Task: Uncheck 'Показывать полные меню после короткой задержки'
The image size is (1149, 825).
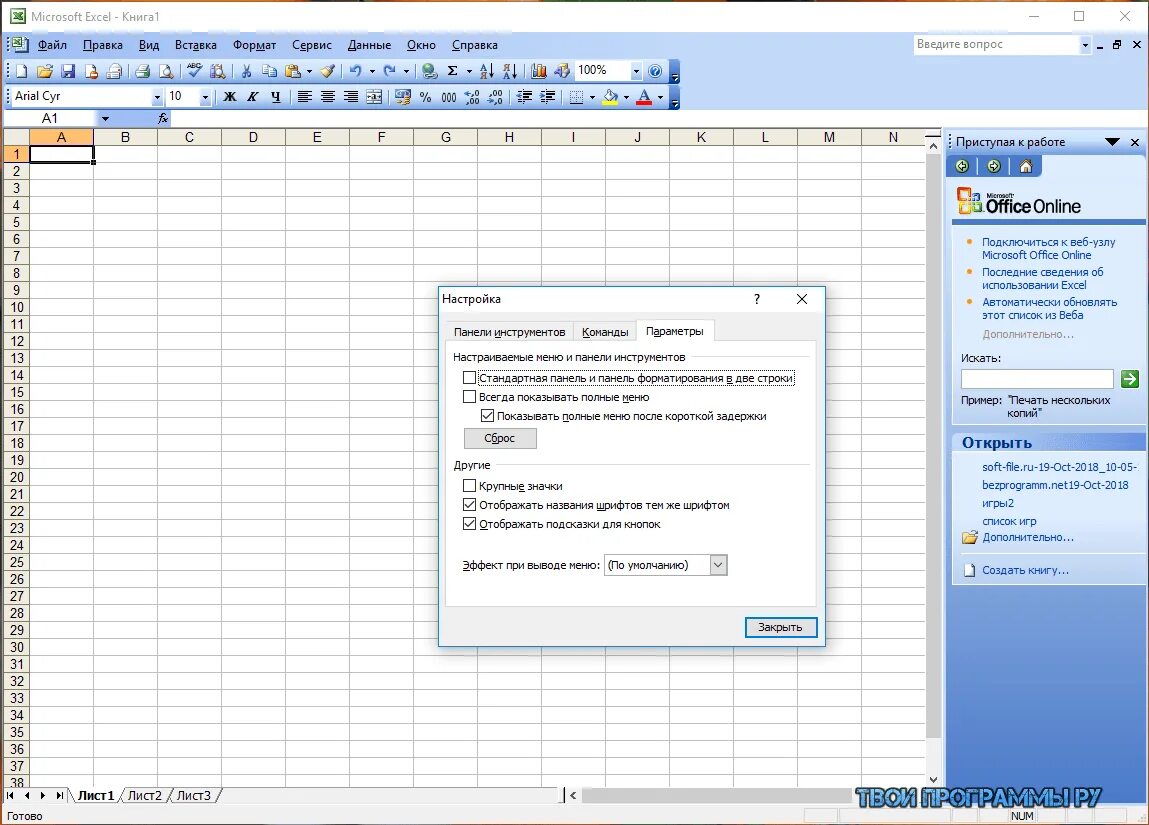Action: point(487,416)
